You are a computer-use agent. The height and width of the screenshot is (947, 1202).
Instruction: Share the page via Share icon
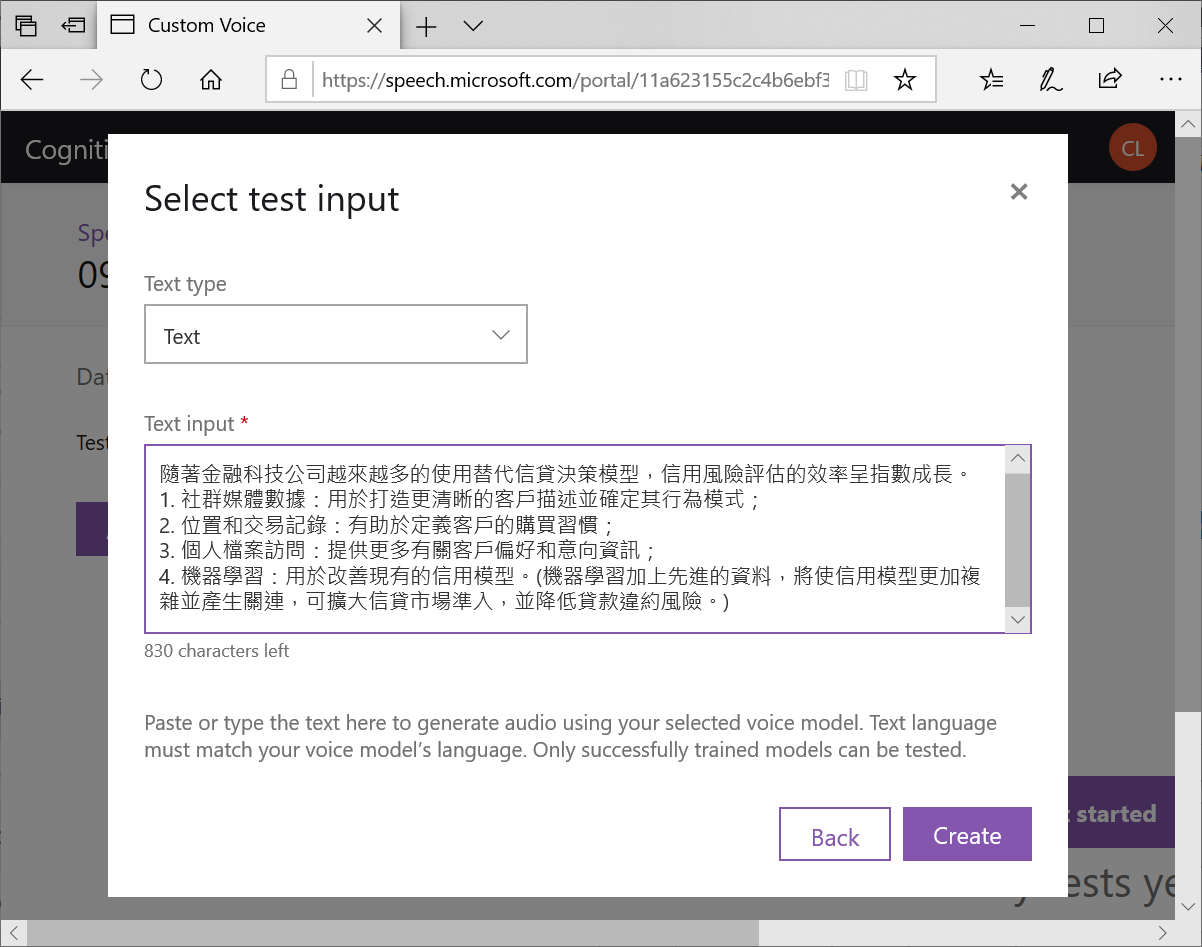point(1111,79)
